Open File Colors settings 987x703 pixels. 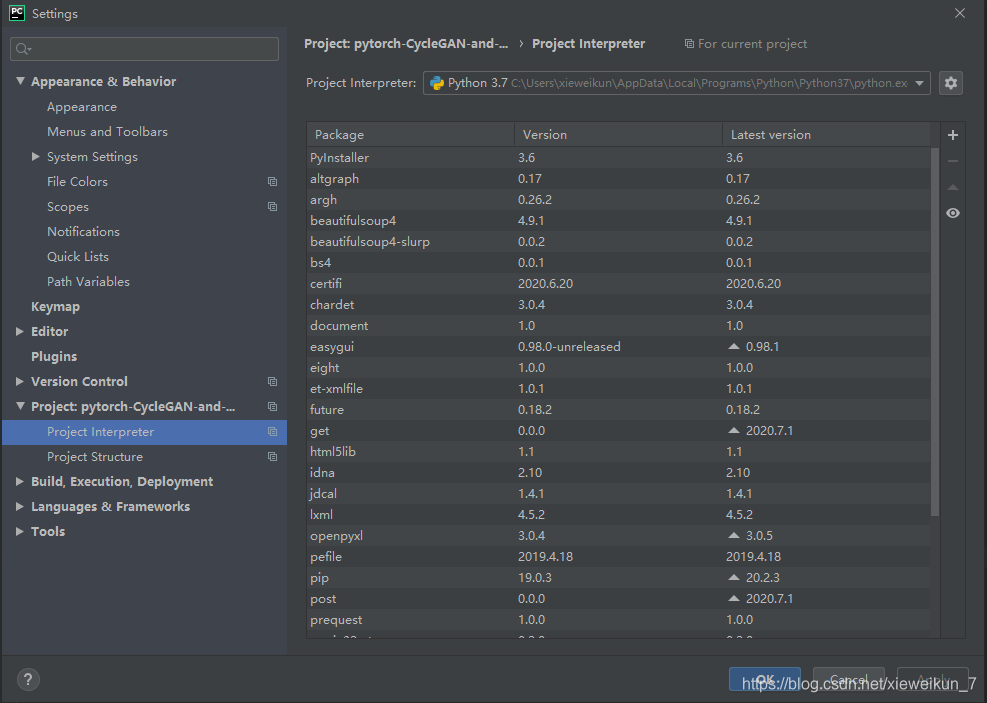[77, 182]
